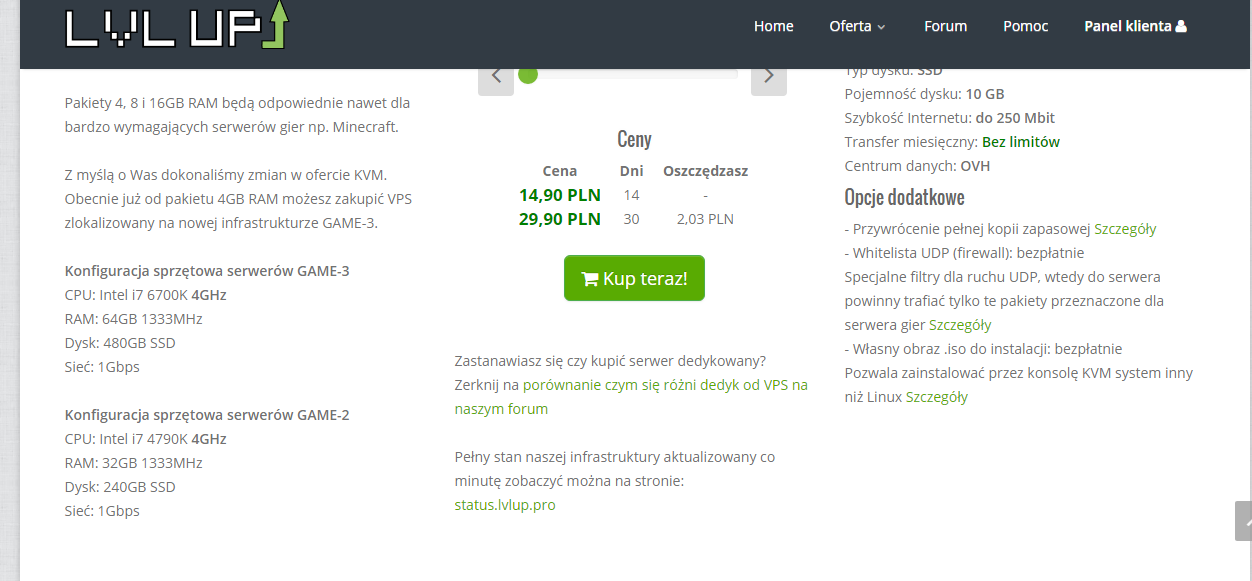Click the Bez limitów transfer link
This screenshot has height=581, width=1252.
click(1020, 142)
